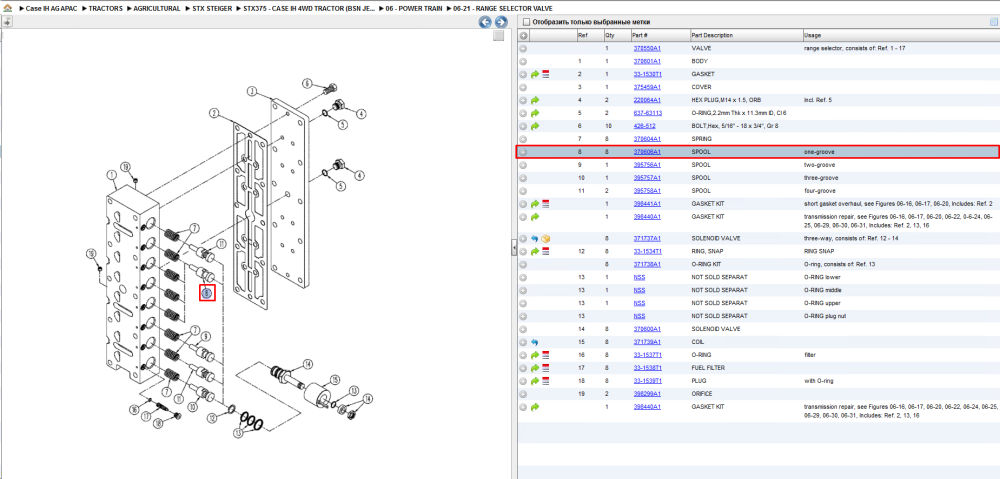This screenshot has width=1000, height=479.
Task: Open part number link 375459A1
Action: [647, 87]
